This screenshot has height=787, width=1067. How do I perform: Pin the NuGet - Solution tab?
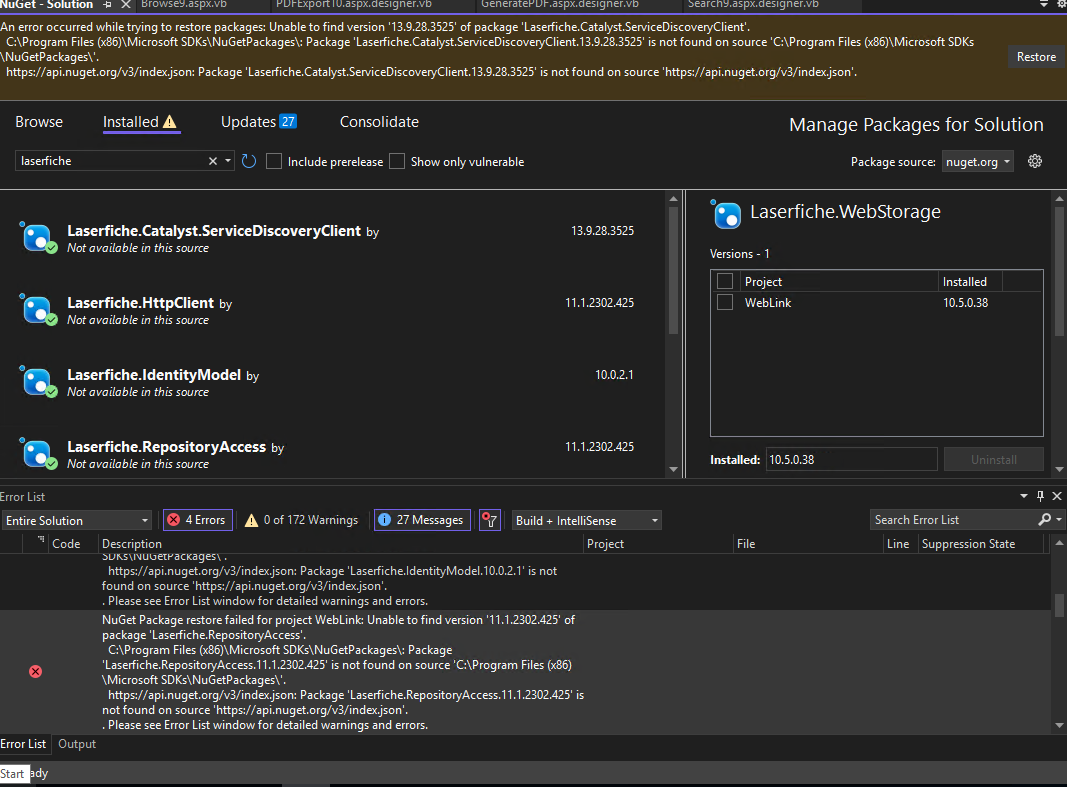pyautogui.click(x=108, y=5)
